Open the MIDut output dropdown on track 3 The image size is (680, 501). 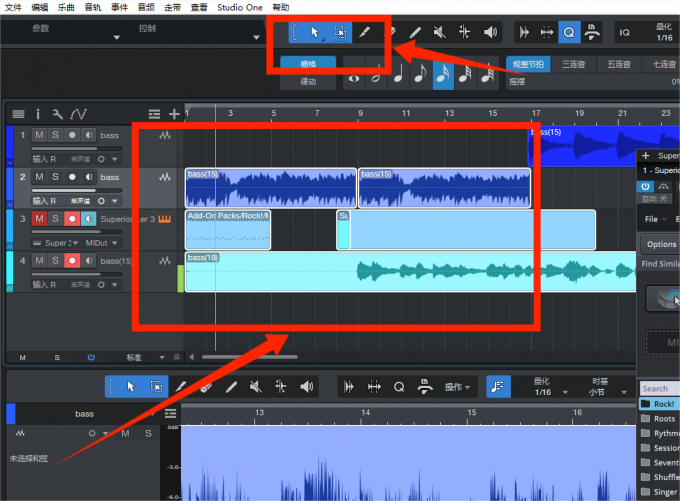tap(104, 242)
